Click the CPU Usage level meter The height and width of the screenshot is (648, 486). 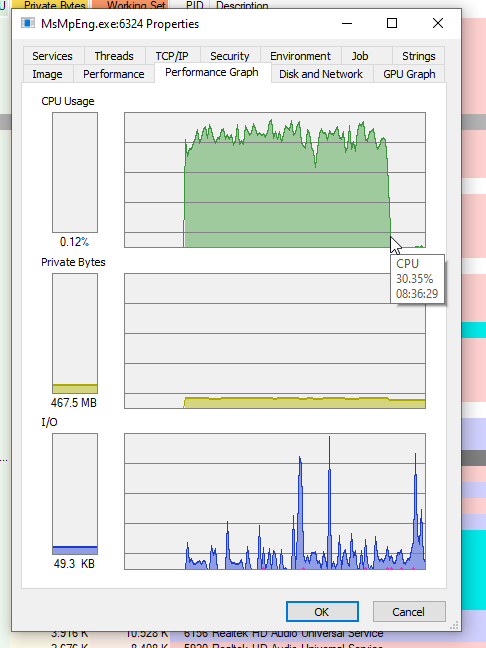click(75, 172)
